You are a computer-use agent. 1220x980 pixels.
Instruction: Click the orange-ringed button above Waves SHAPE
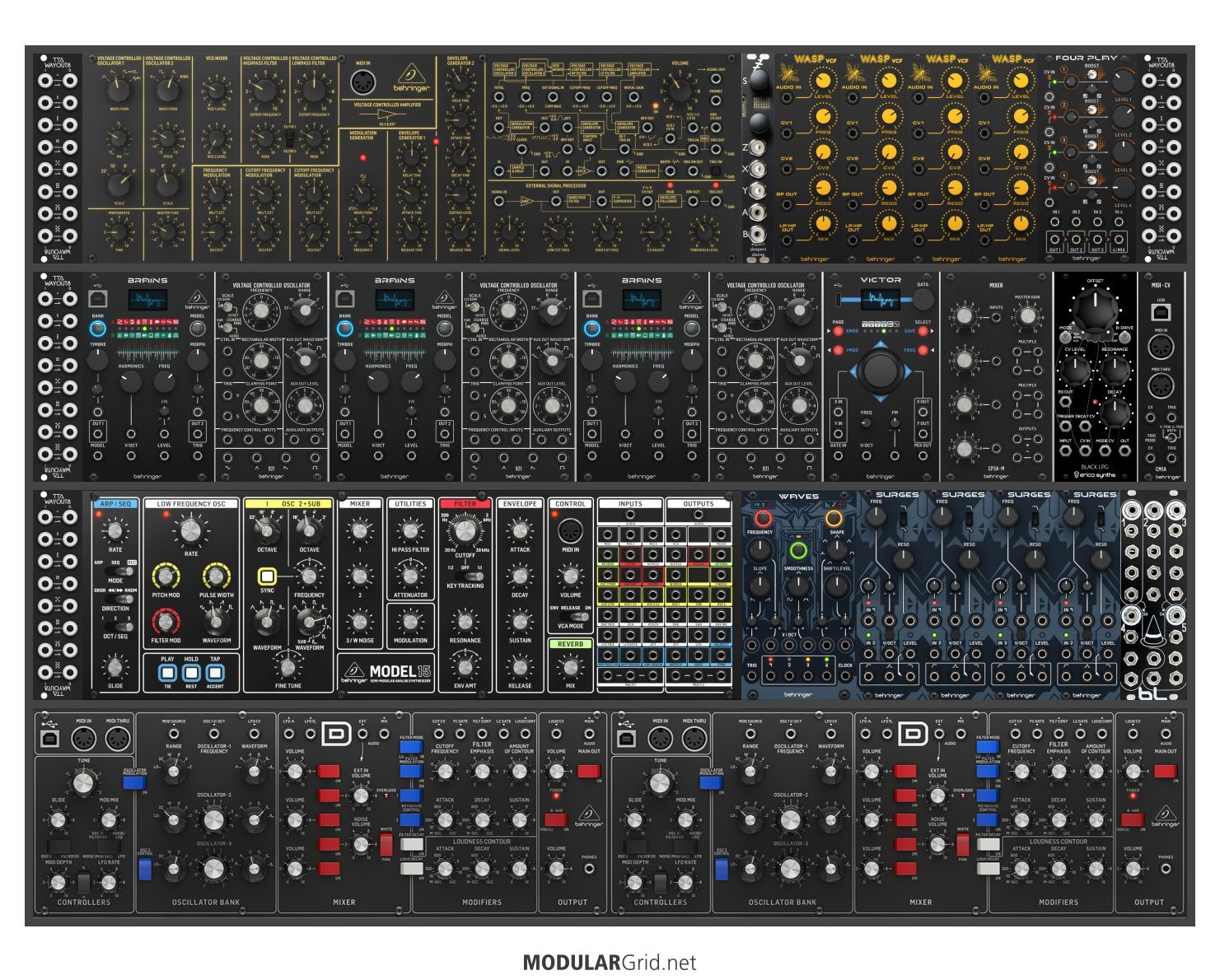click(834, 519)
